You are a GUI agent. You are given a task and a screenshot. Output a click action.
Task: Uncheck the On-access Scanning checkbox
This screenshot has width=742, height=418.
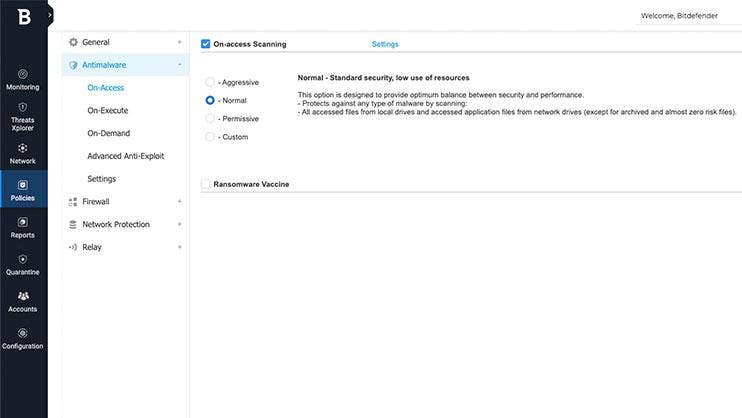click(206, 44)
